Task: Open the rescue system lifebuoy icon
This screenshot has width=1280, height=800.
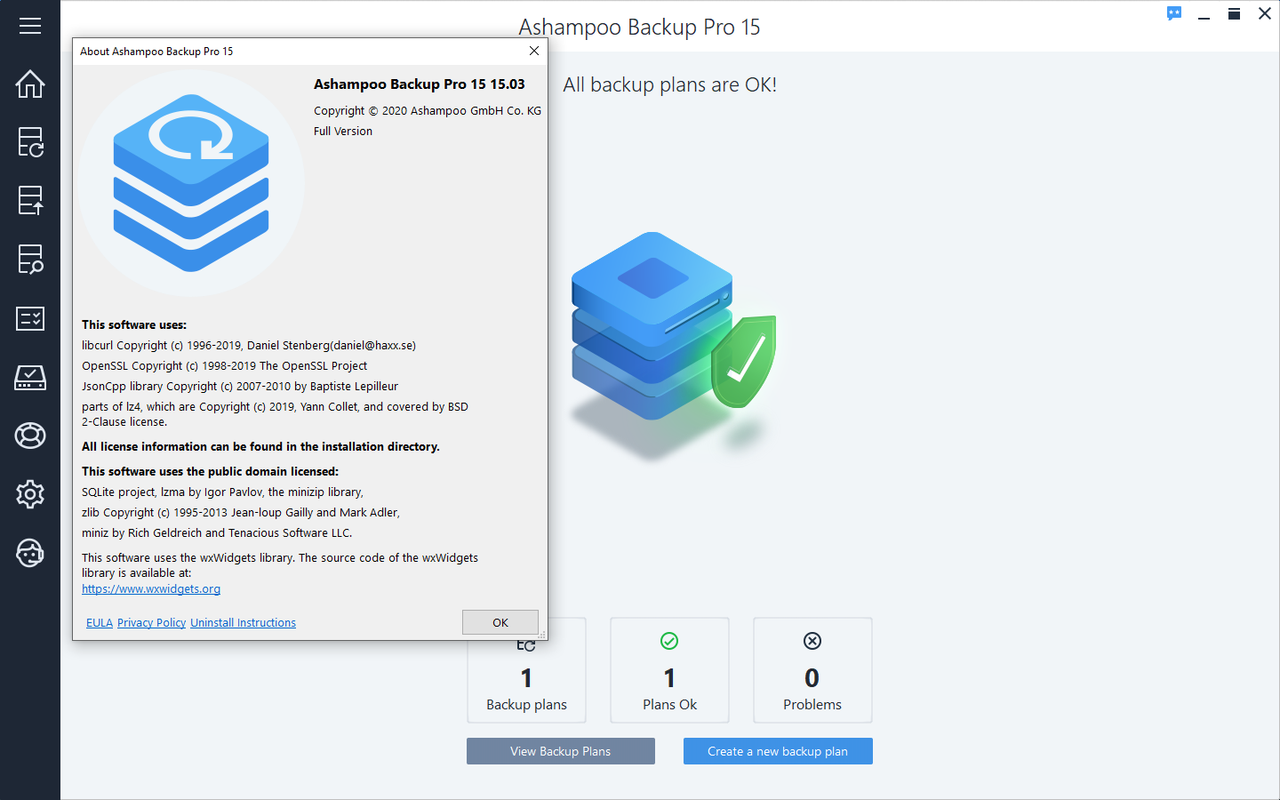Action: click(30, 435)
